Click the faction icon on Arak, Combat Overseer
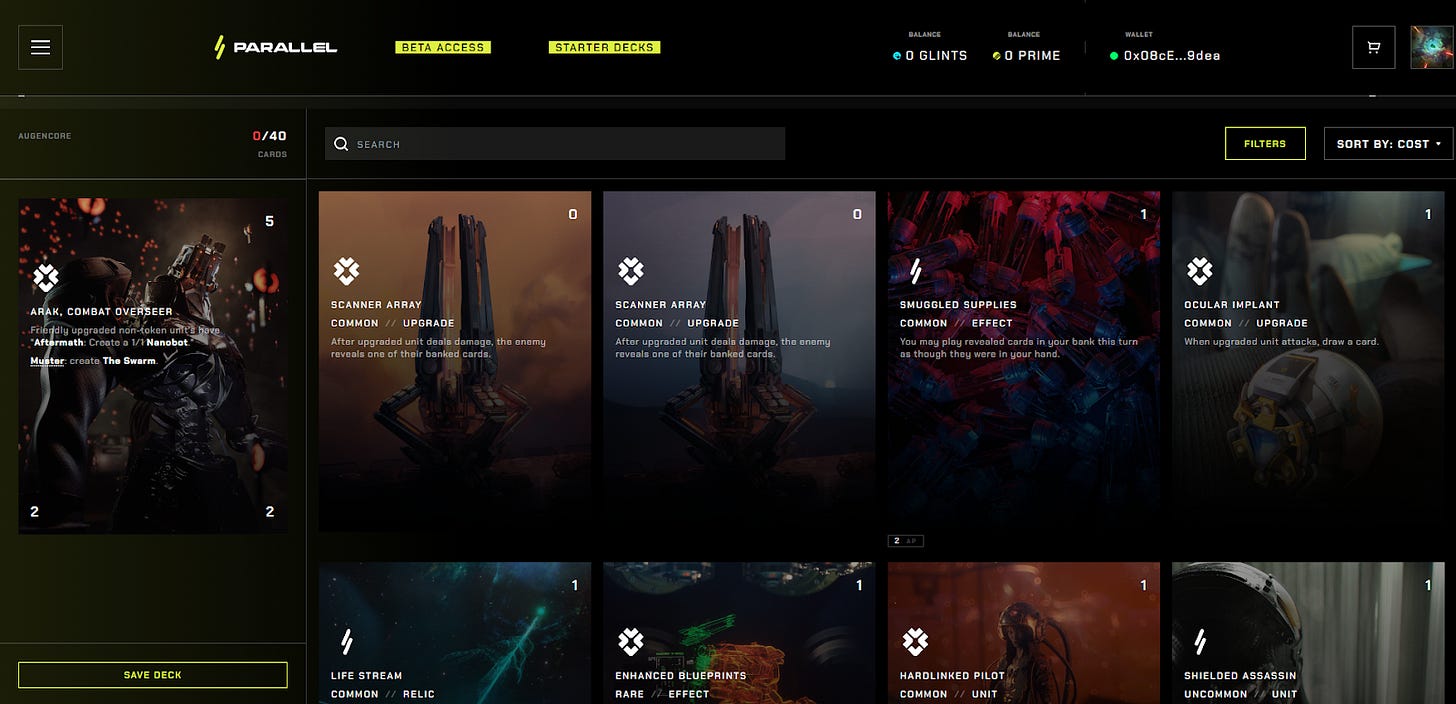 click(x=45, y=277)
